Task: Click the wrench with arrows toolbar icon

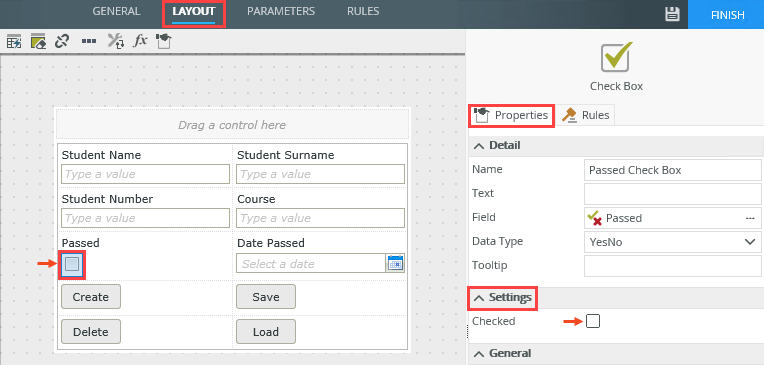Action: coord(116,41)
